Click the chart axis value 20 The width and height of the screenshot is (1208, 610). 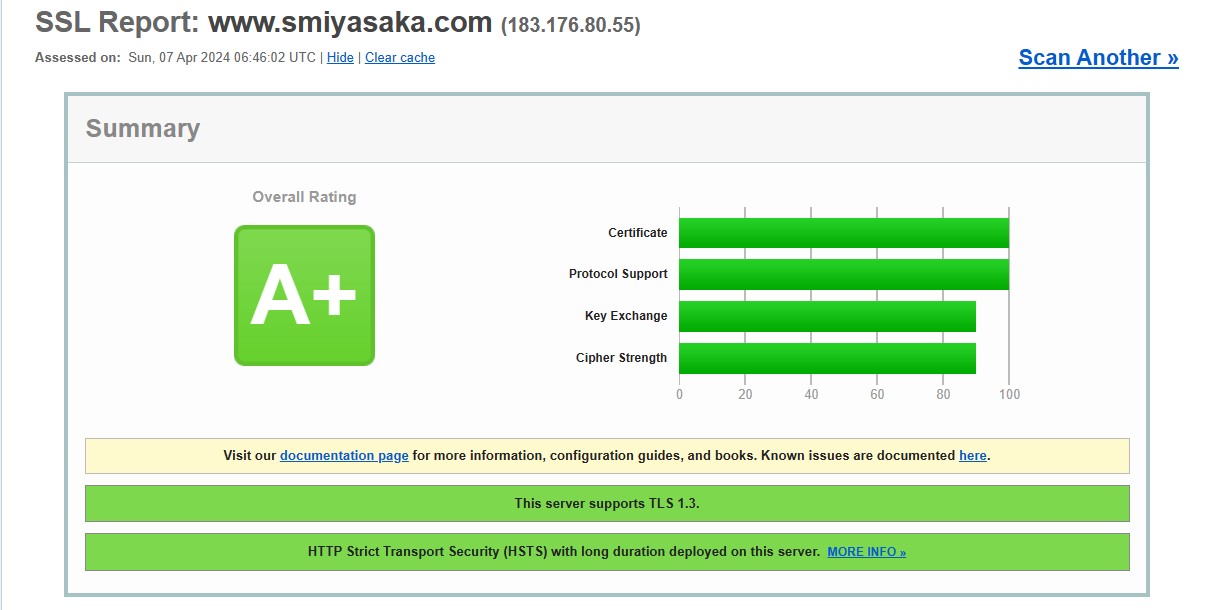pos(745,394)
